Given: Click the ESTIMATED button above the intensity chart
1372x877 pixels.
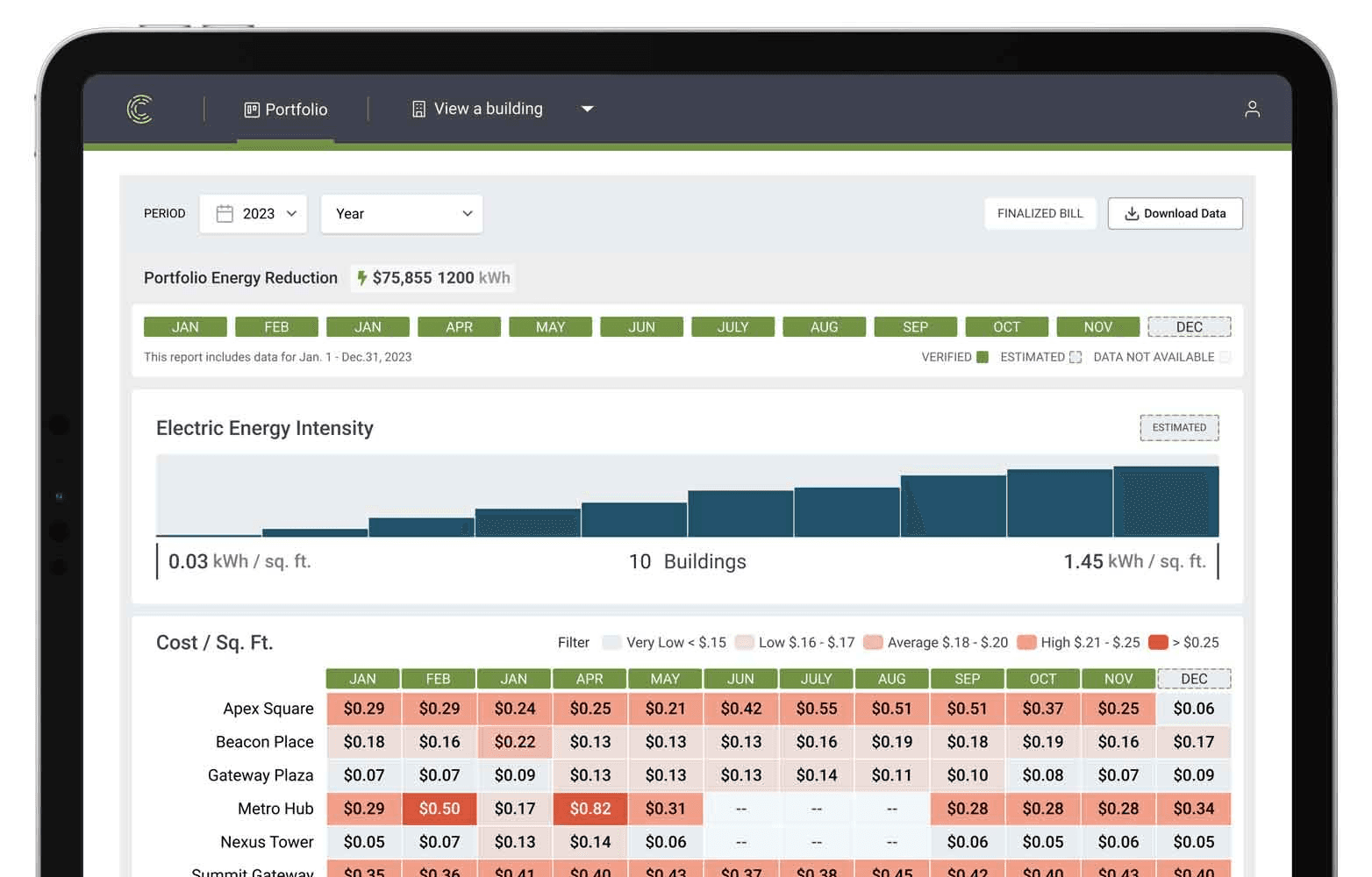Looking at the screenshot, I should 1179,427.
